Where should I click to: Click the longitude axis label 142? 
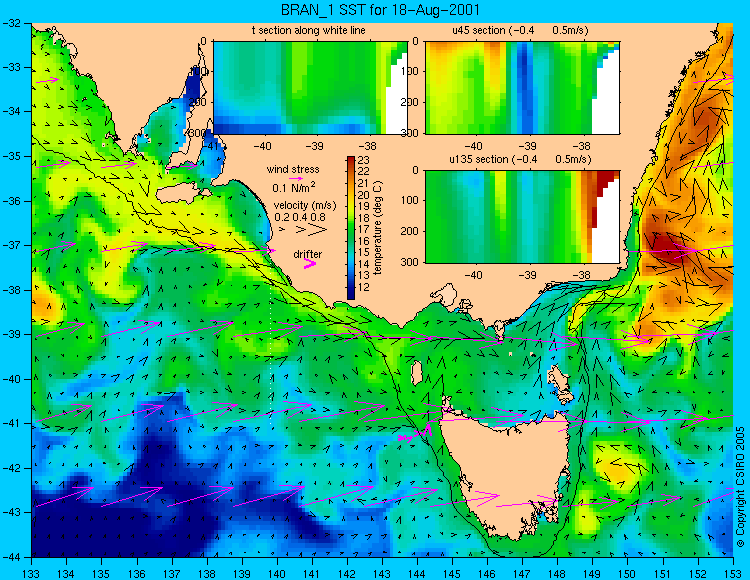[x=347, y=574]
